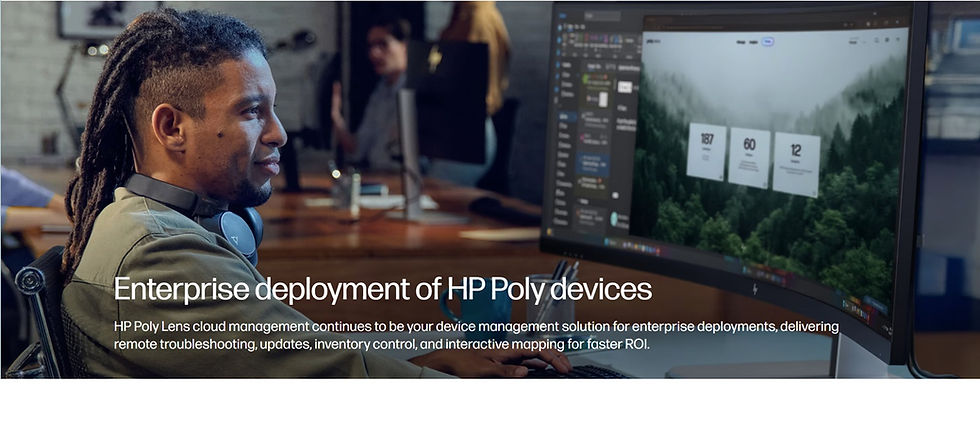This screenshot has width=980, height=435.
Task: Click the "Enterprise deployment of HP Poly devices" heading
Action: (382, 289)
